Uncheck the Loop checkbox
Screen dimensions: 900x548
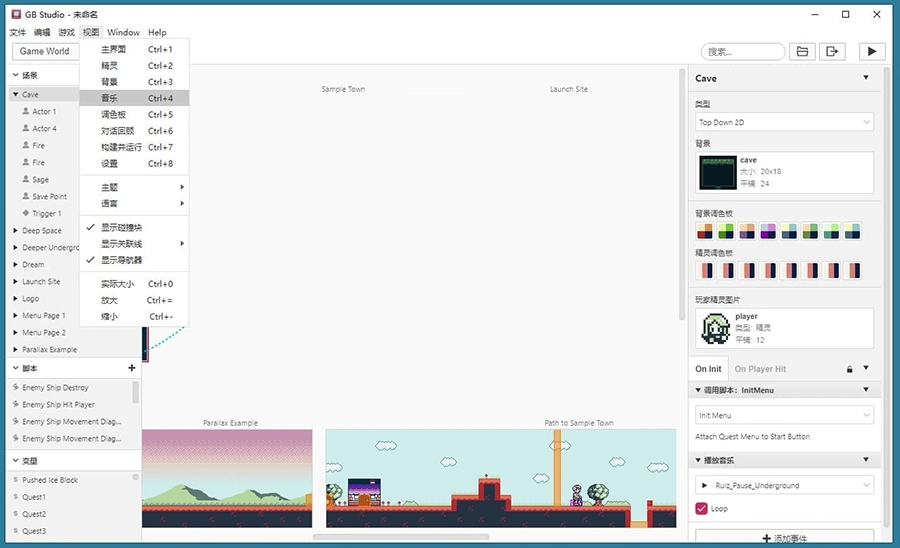coord(702,509)
